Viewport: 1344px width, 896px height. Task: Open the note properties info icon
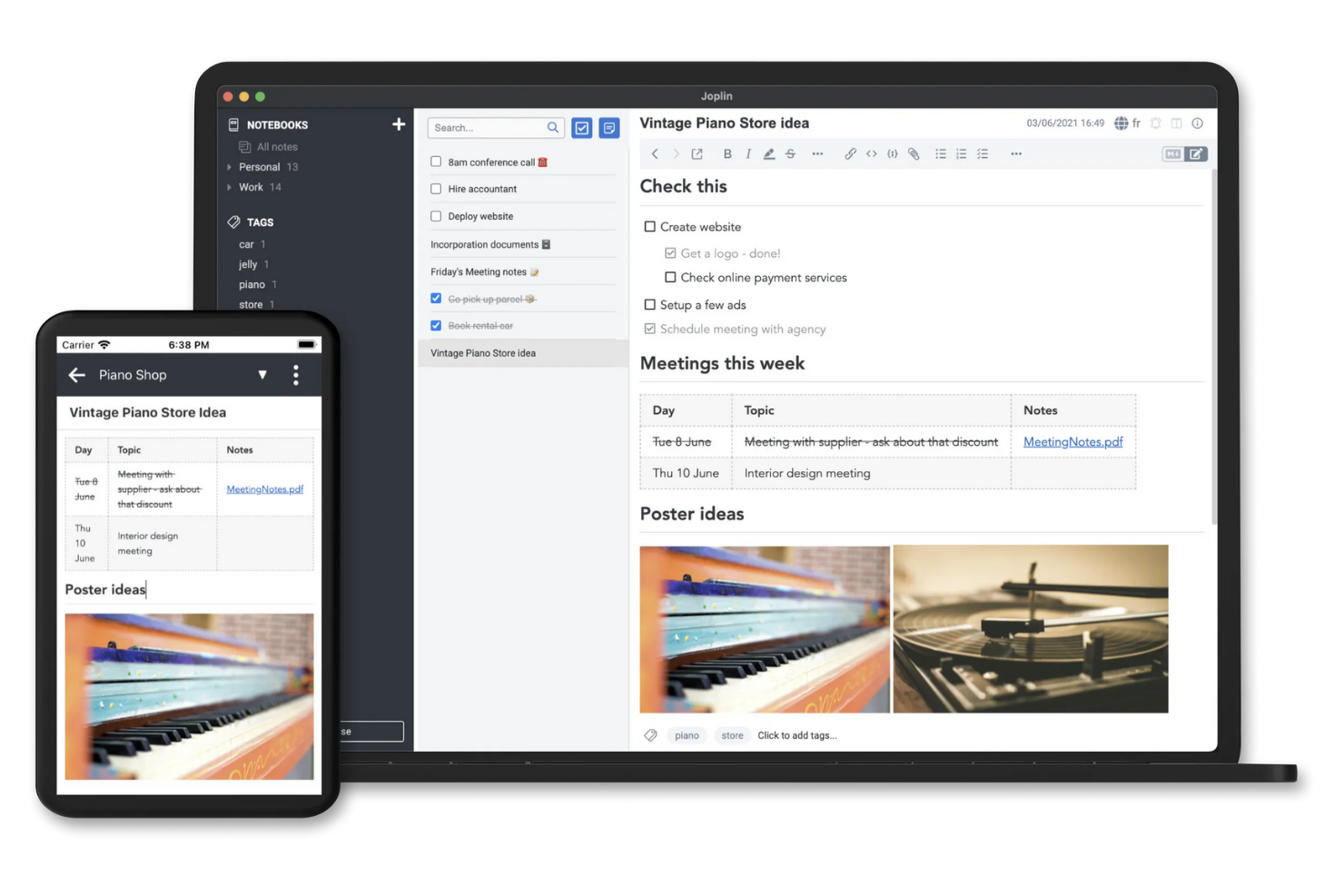(x=1197, y=123)
